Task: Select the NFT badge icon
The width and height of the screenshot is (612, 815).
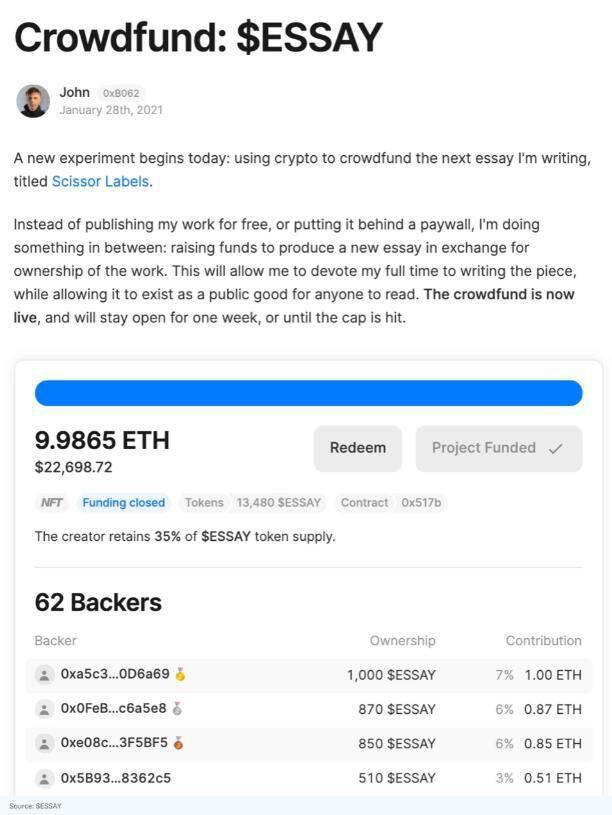Action: (x=50, y=503)
